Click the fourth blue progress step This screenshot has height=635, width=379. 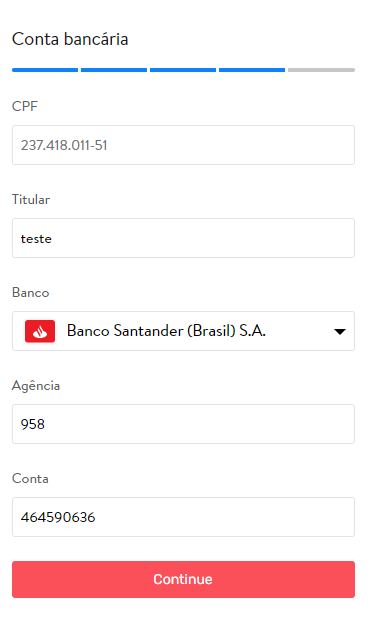252,70
